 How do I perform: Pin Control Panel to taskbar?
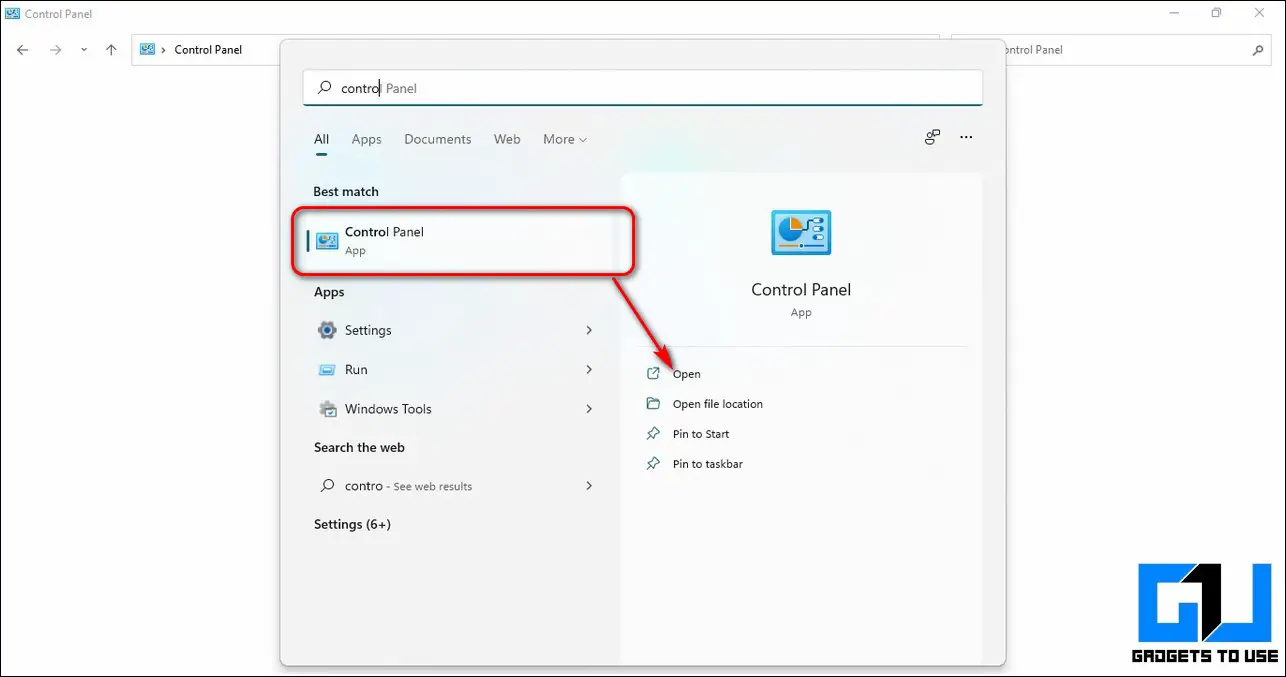tap(708, 464)
